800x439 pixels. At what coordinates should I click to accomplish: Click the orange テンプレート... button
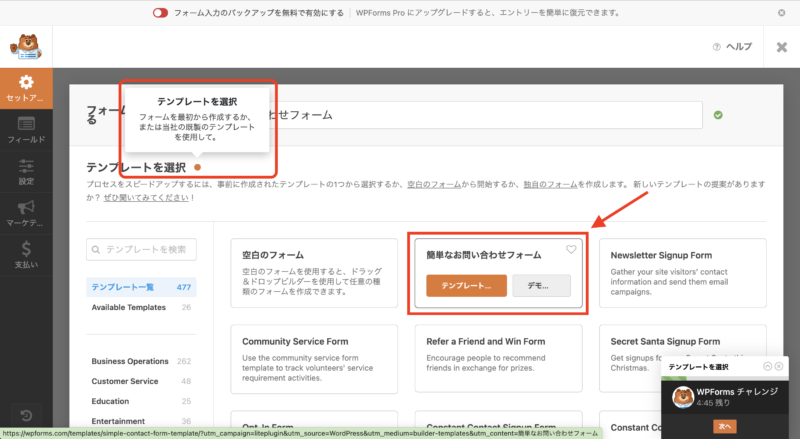tap(466, 286)
